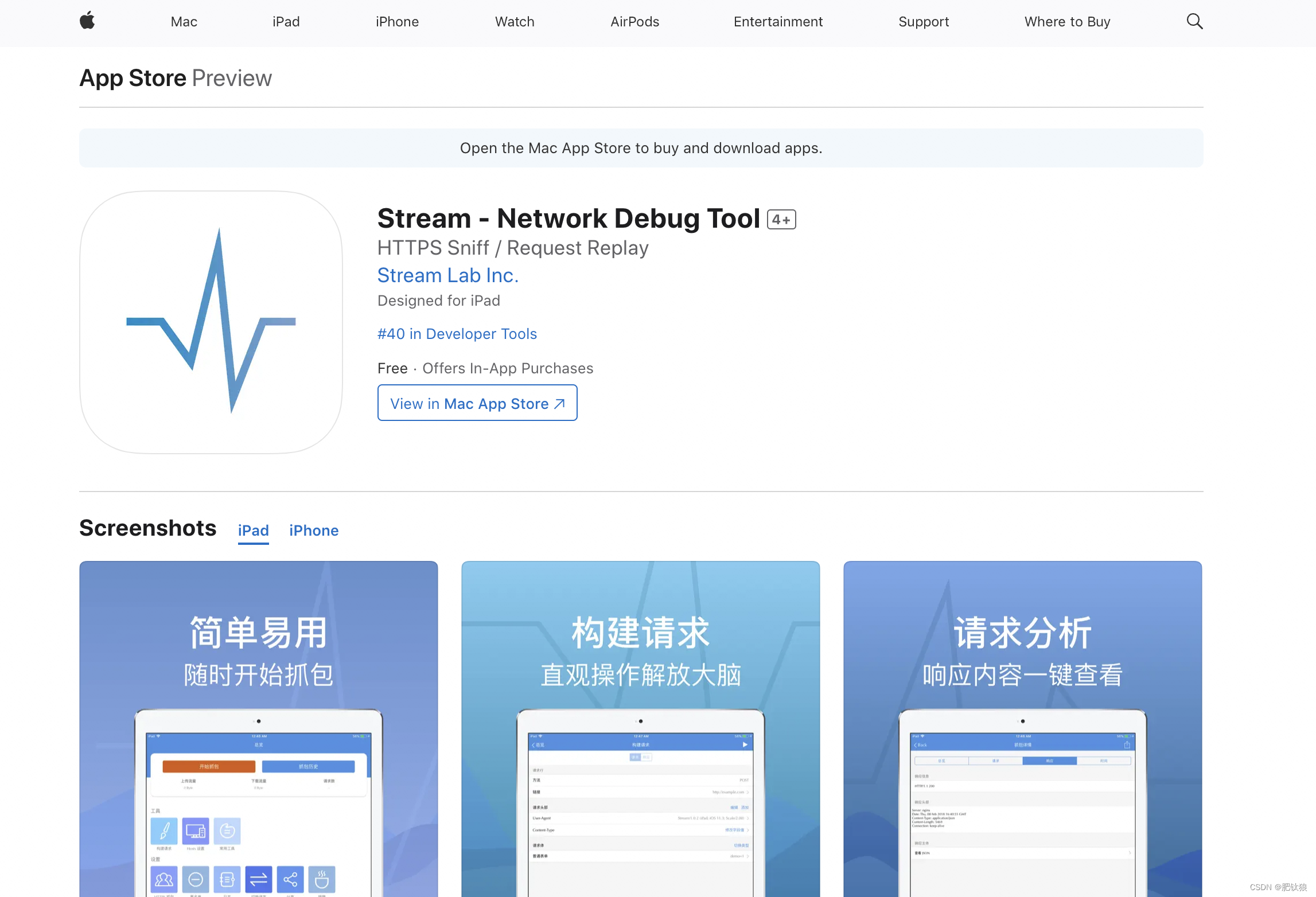Image resolution: width=1316 pixels, height=897 pixels.
Task: Switch to the iPhone screenshots tab
Action: pyautogui.click(x=314, y=531)
